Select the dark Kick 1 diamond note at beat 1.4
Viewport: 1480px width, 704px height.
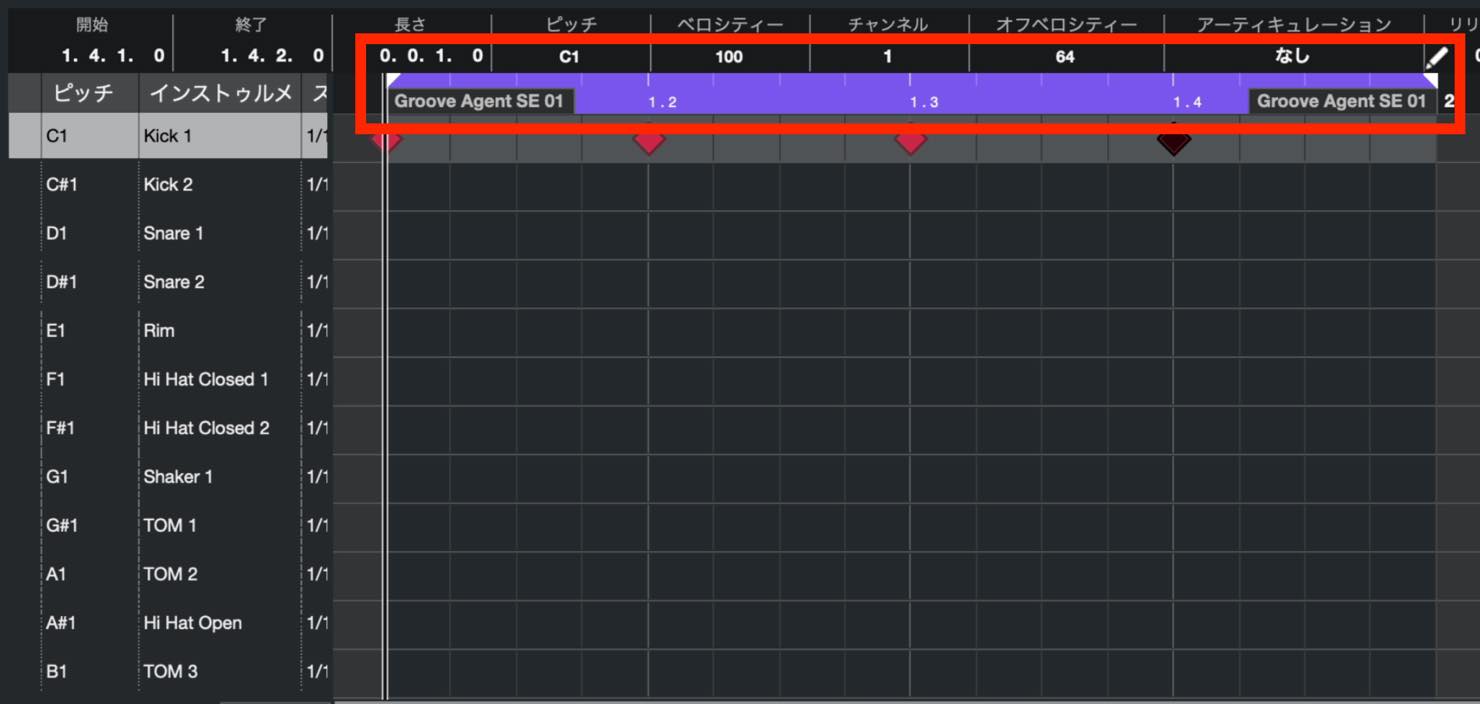point(1173,141)
